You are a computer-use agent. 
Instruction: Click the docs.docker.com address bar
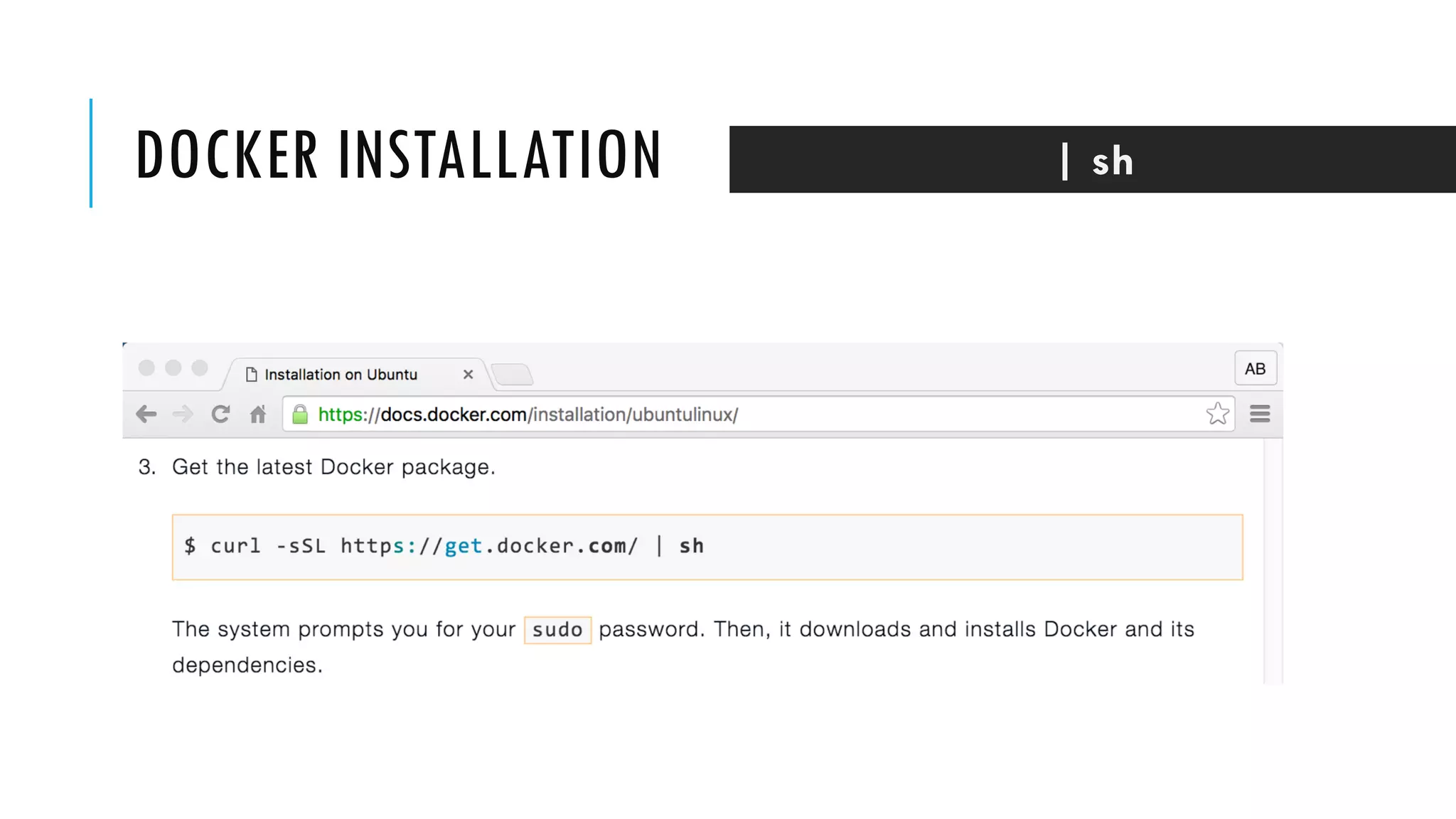[758, 414]
